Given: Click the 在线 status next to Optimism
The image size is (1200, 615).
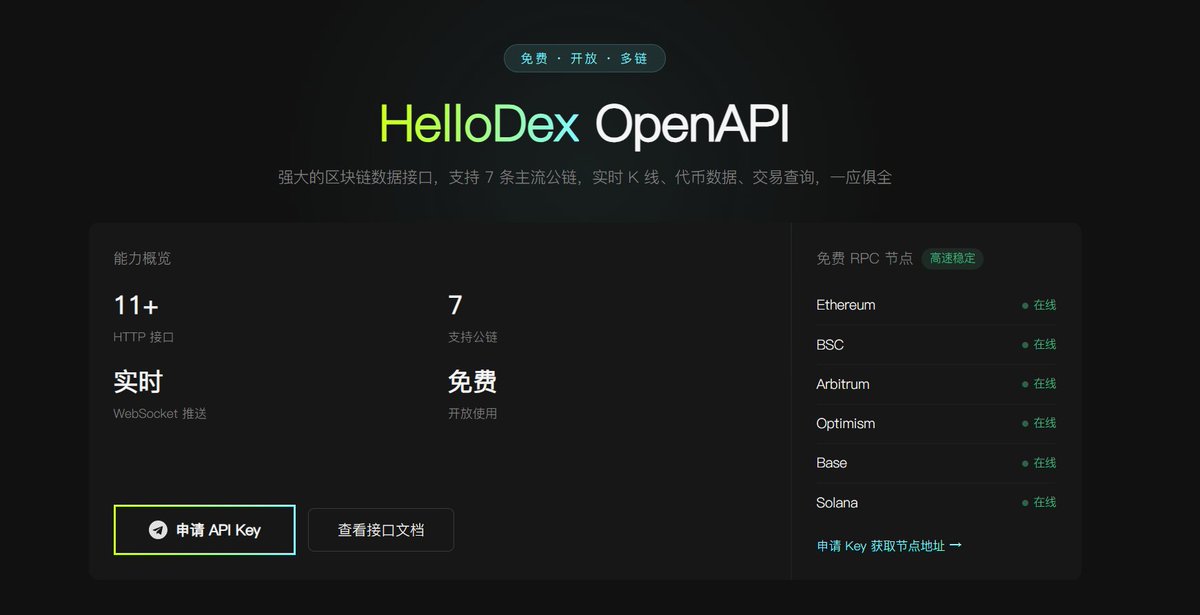Looking at the screenshot, I should (x=1039, y=423).
